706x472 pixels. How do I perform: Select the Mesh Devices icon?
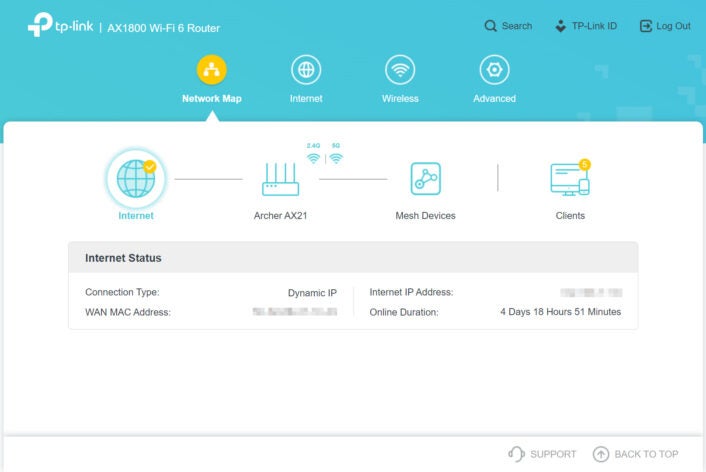tap(425, 179)
